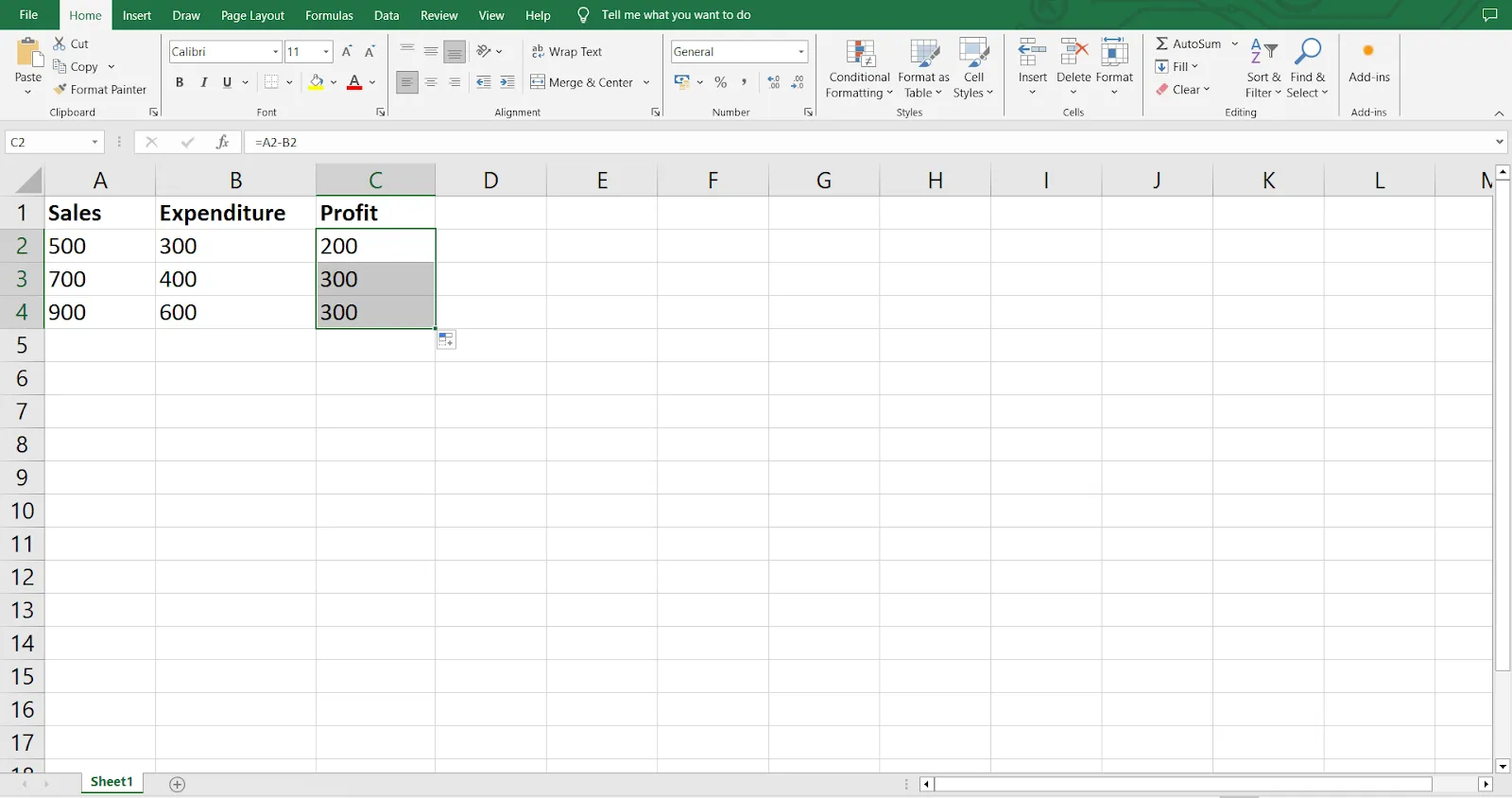Click the Delete cells icon
Screen dimensions: 1512x798
coord(1074,52)
